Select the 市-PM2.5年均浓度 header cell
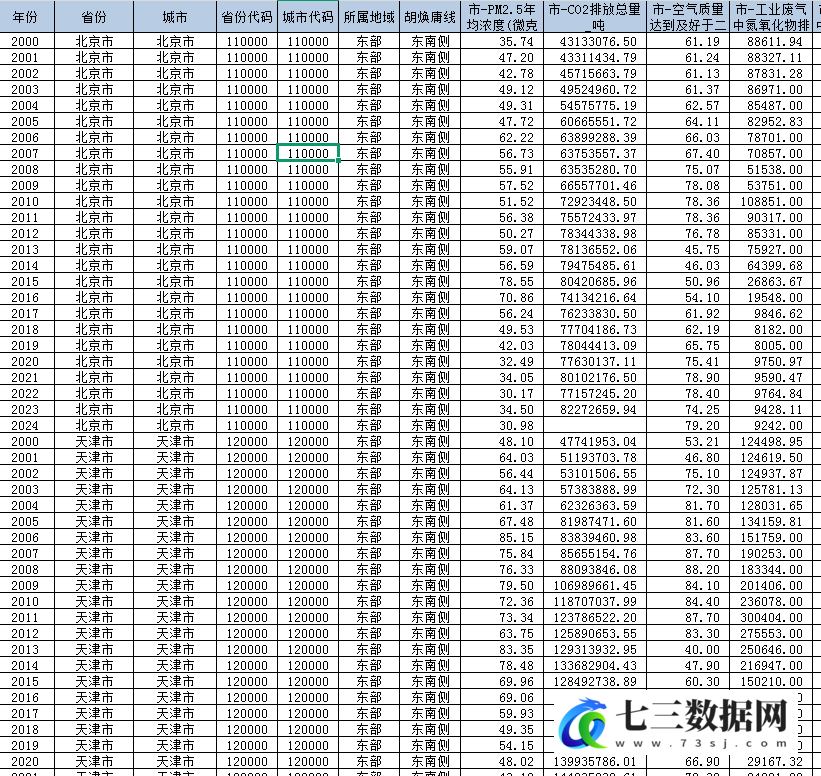The width and height of the screenshot is (821, 776). tap(502, 17)
